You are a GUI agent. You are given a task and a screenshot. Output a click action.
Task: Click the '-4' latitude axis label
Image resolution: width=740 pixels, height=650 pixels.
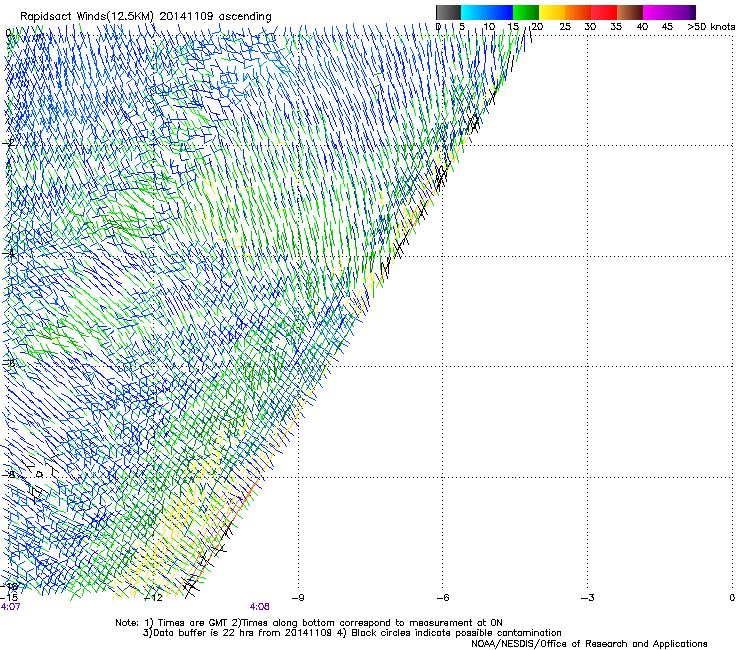coord(8,253)
